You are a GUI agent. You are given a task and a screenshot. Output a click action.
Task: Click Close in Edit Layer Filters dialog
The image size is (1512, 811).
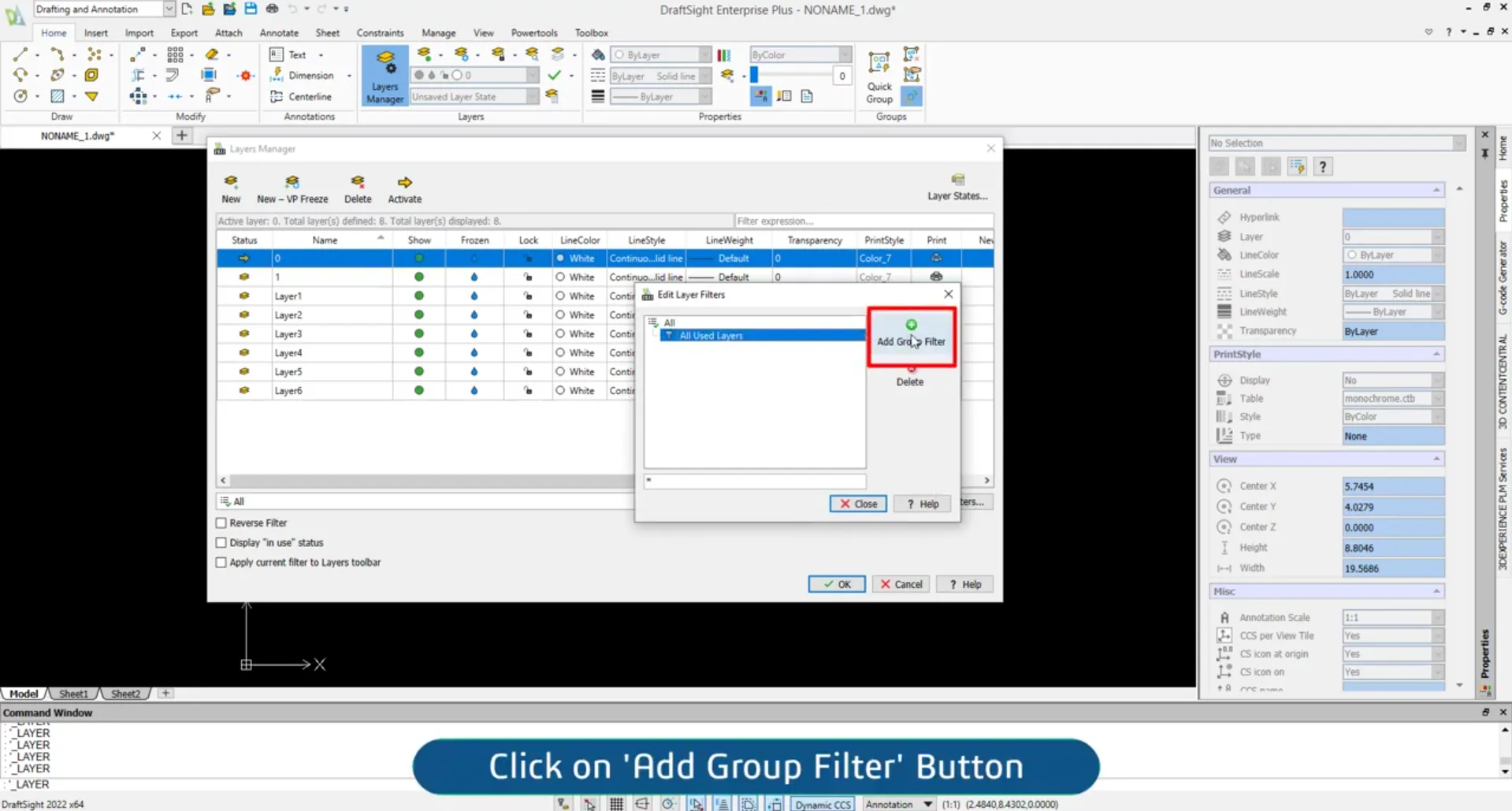[x=857, y=504]
